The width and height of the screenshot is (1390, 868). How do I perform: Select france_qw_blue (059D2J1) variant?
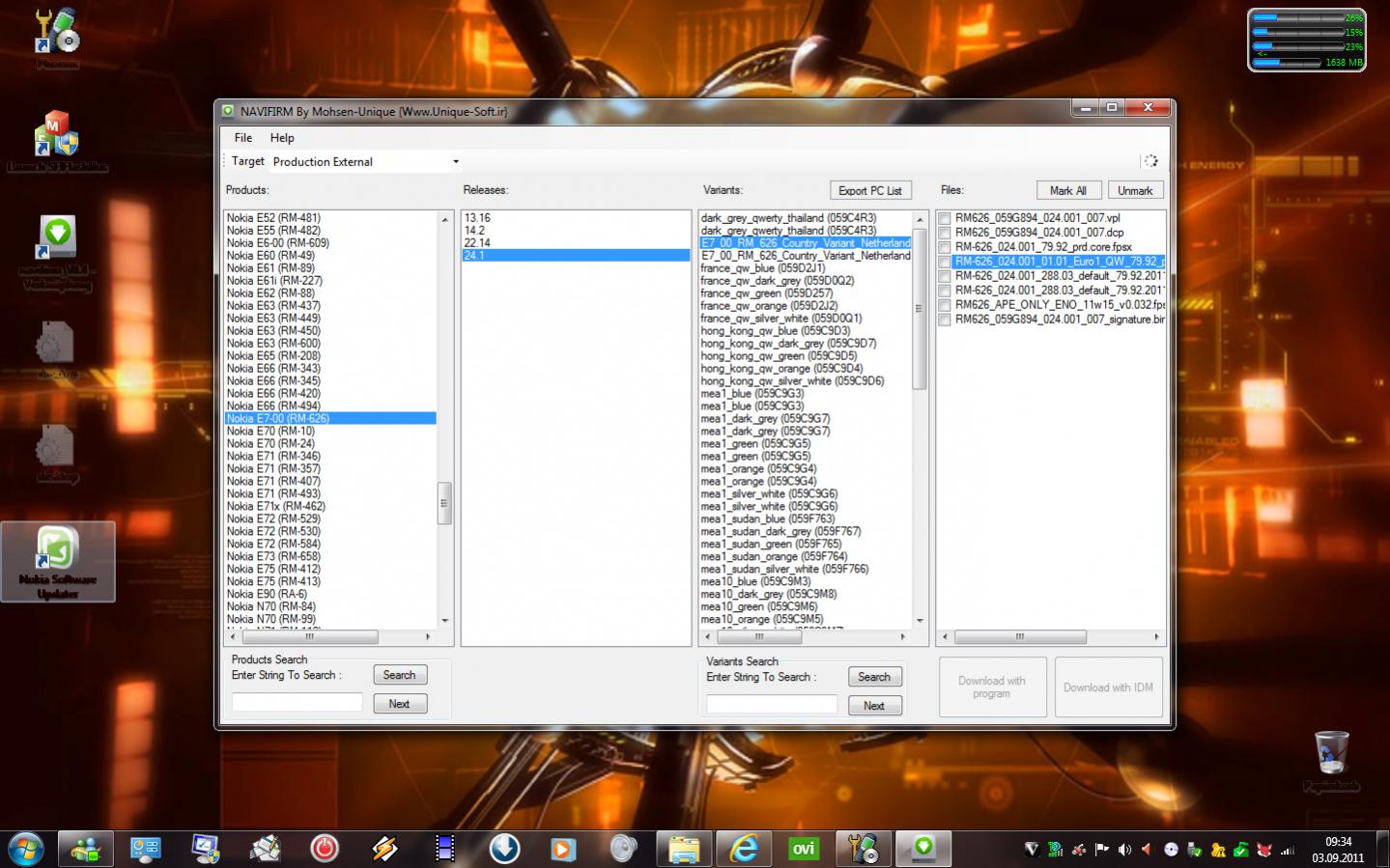(x=806, y=268)
